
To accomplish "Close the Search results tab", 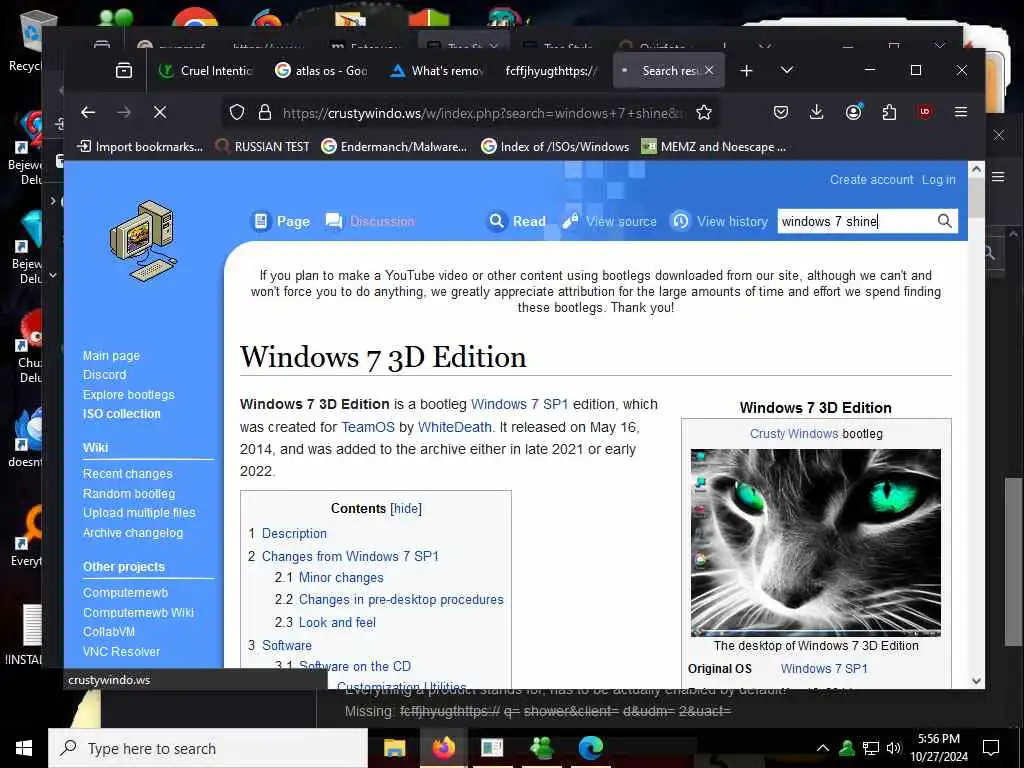I will point(709,71).
